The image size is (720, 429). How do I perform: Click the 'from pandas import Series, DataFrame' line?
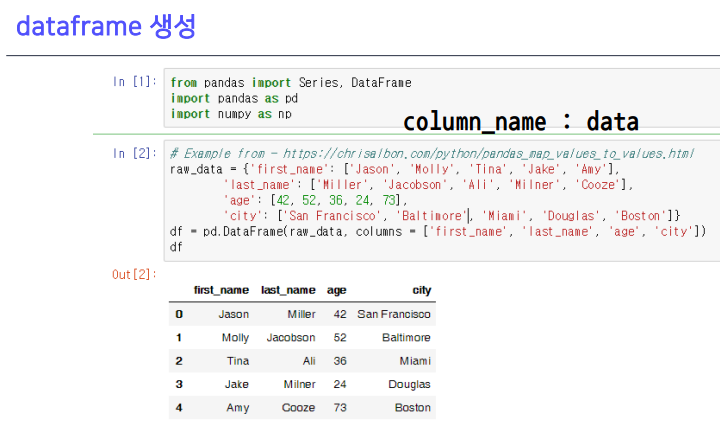tap(291, 83)
